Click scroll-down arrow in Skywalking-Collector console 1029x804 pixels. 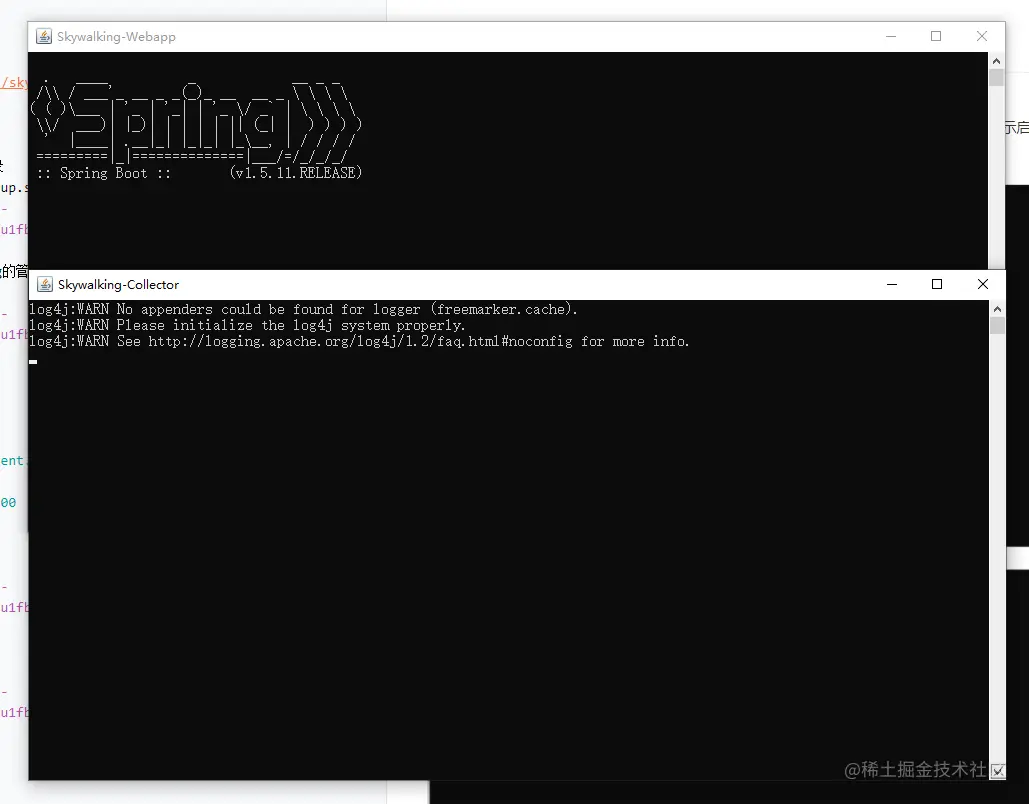[998, 772]
